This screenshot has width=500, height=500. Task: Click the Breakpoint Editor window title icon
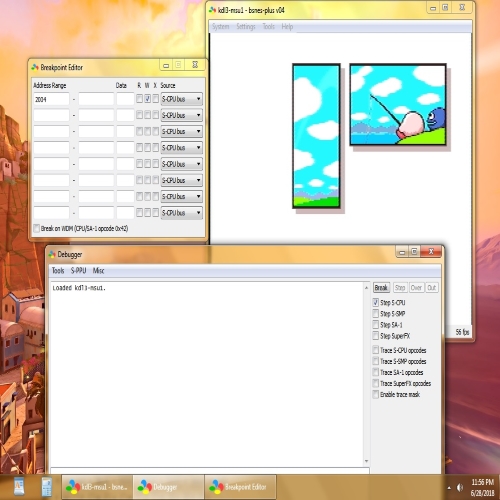(x=35, y=67)
